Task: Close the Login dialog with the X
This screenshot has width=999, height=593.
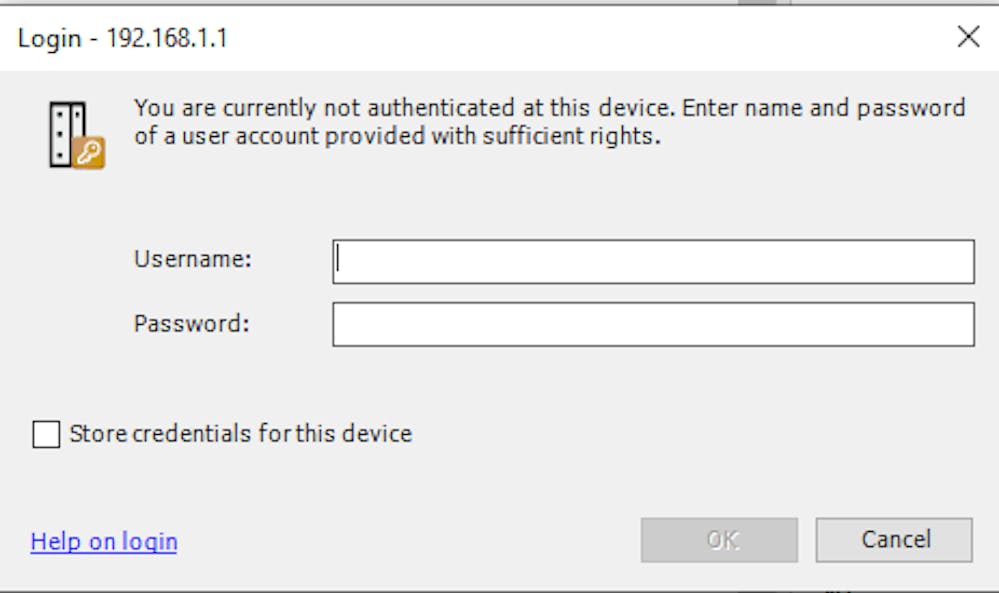Action: pos(968,37)
